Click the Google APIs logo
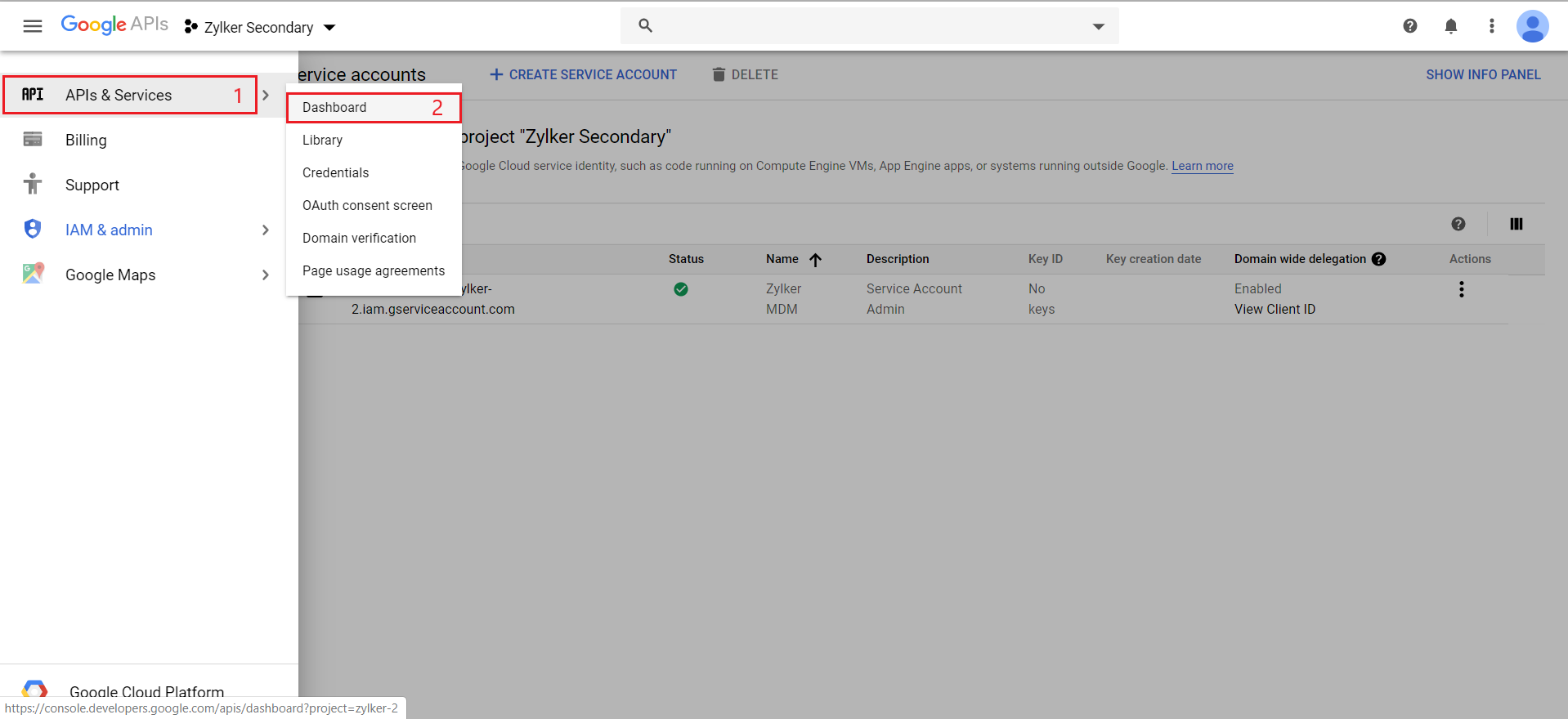The image size is (1568, 719). click(x=114, y=25)
